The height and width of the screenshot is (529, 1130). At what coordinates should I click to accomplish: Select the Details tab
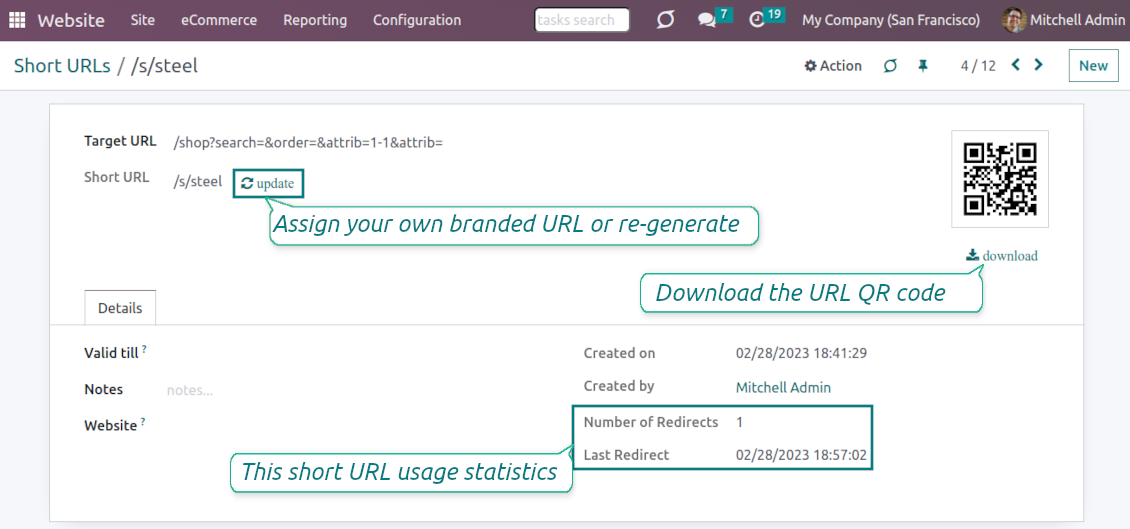point(120,308)
